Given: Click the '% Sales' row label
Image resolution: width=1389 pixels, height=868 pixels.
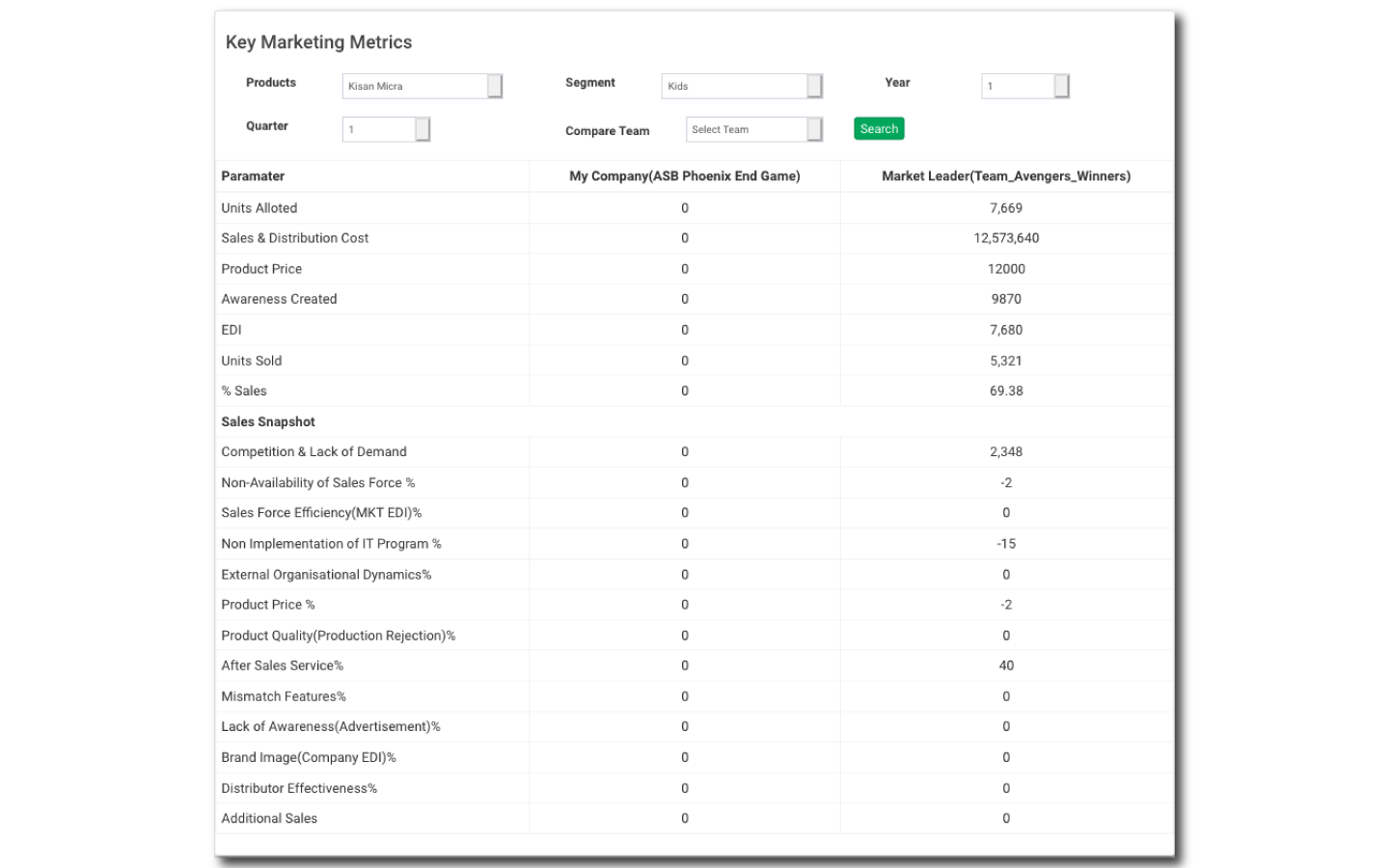Looking at the screenshot, I should coord(243,391).
